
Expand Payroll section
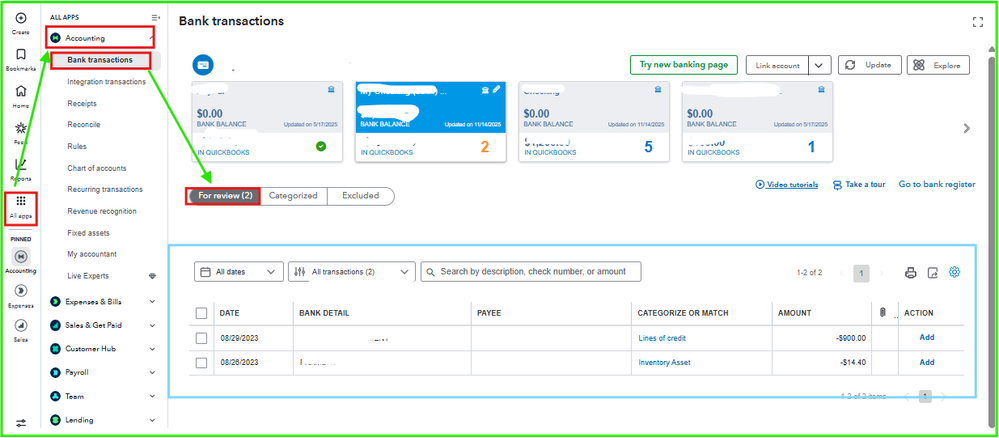coord(152,372)
